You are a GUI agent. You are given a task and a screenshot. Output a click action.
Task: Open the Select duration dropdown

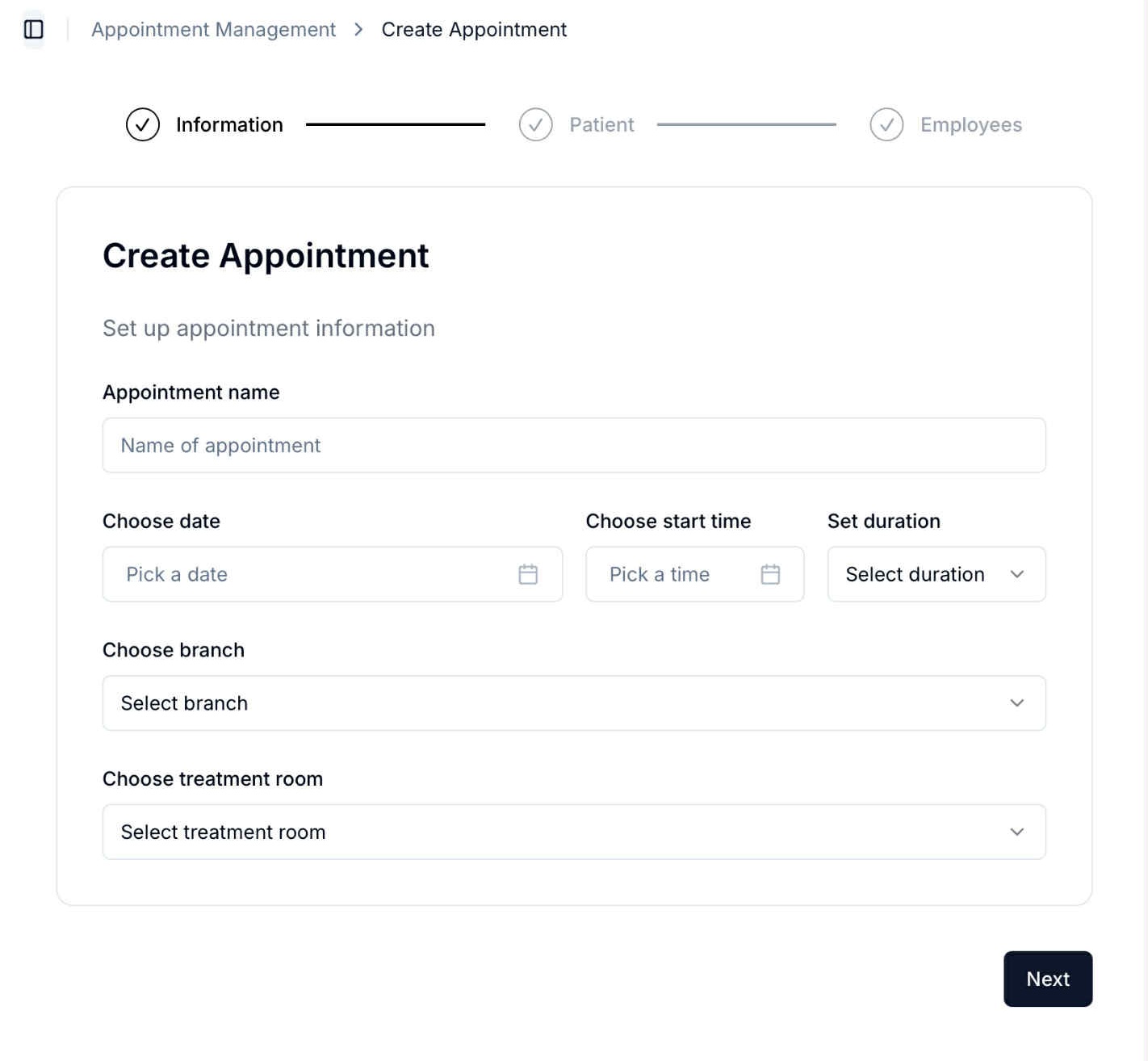tap(915, 574)
